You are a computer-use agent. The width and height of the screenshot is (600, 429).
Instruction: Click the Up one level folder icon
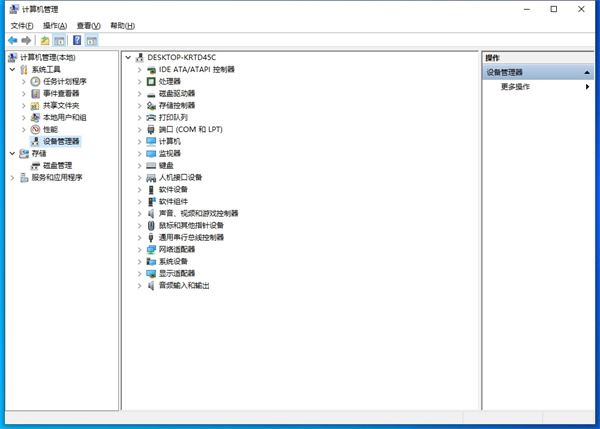(45, 40)
